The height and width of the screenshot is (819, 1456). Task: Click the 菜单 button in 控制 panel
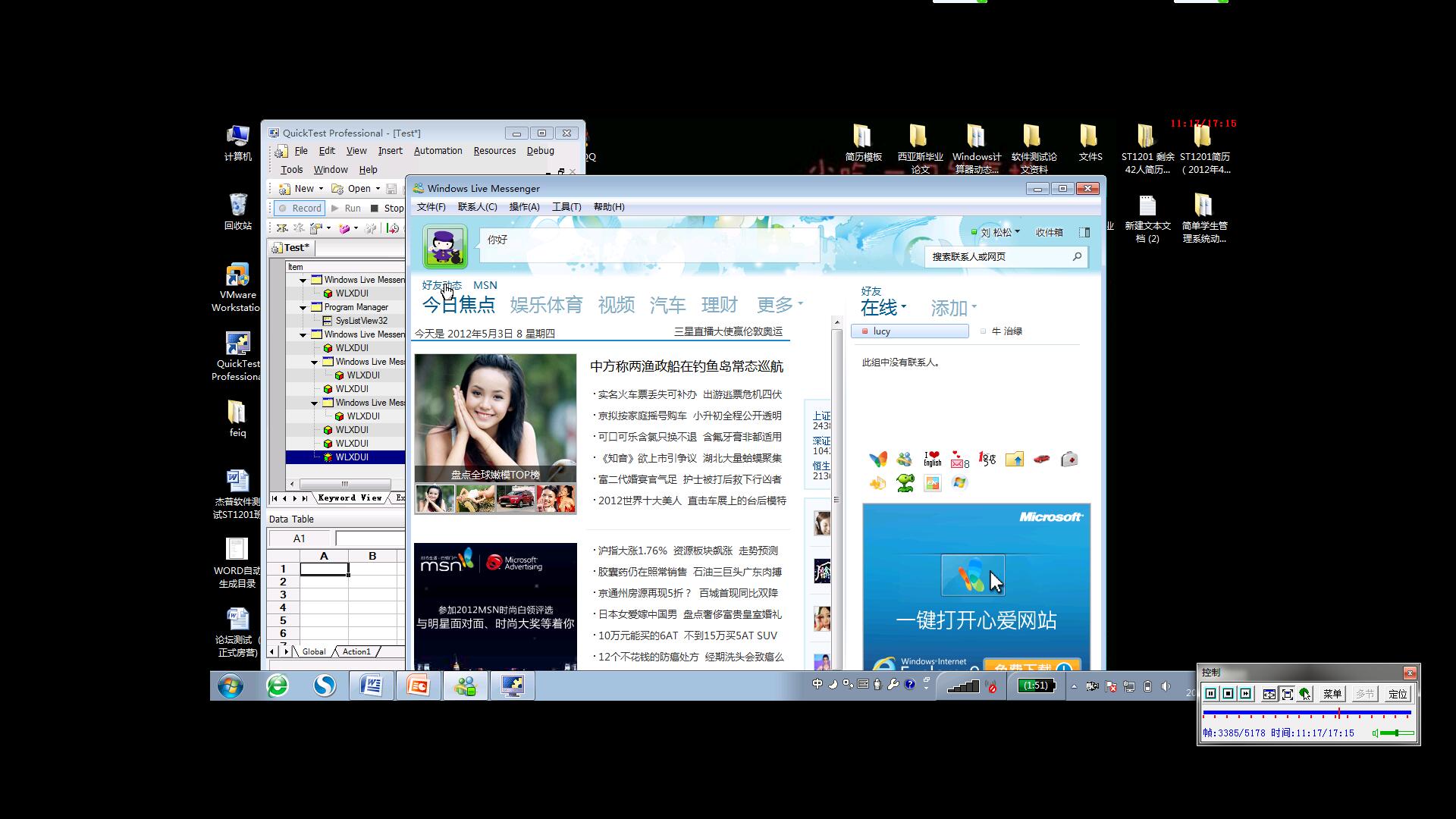pyautogui.click(x=1332, y=694)
